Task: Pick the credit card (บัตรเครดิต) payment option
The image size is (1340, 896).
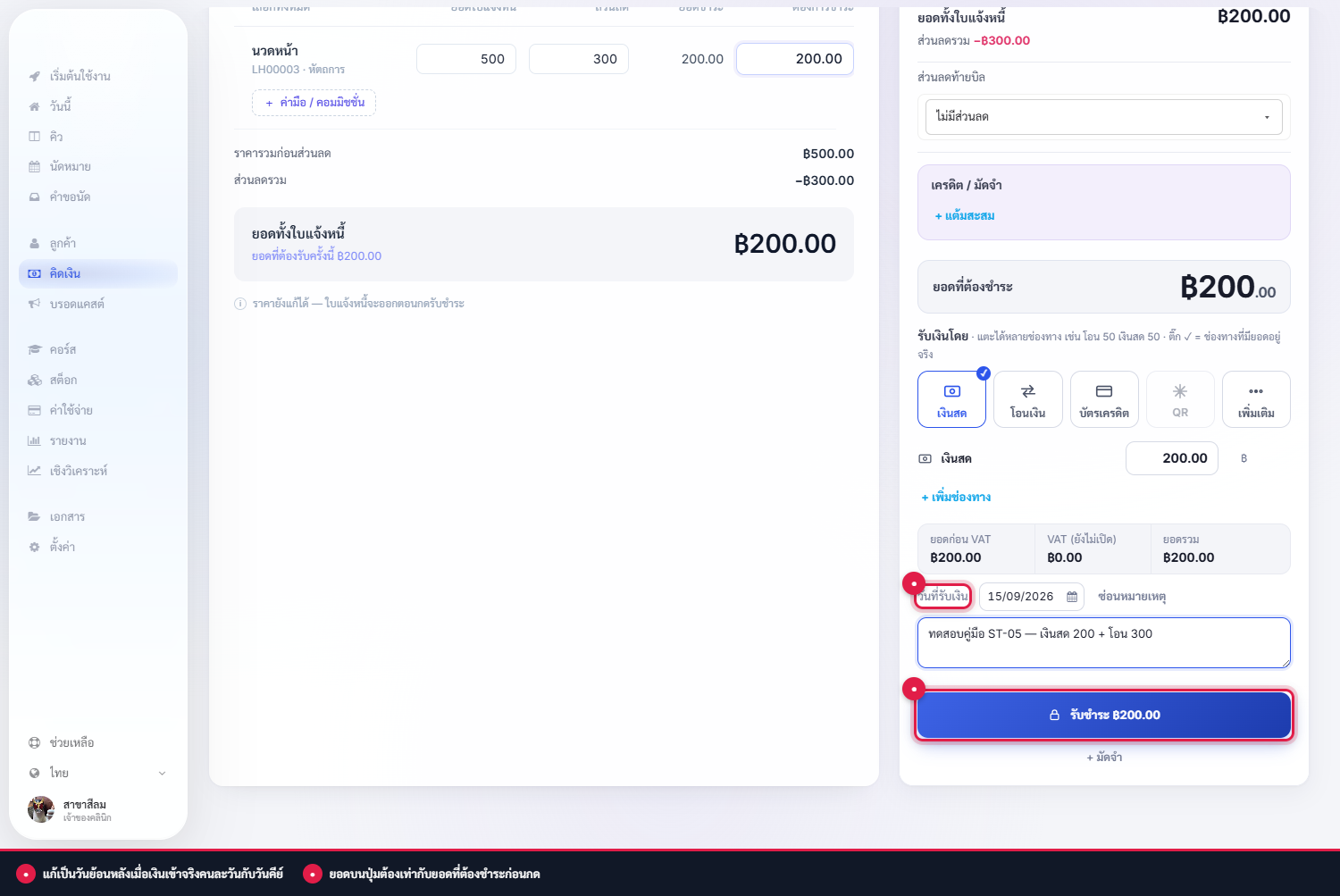Action: (1104, 399)
